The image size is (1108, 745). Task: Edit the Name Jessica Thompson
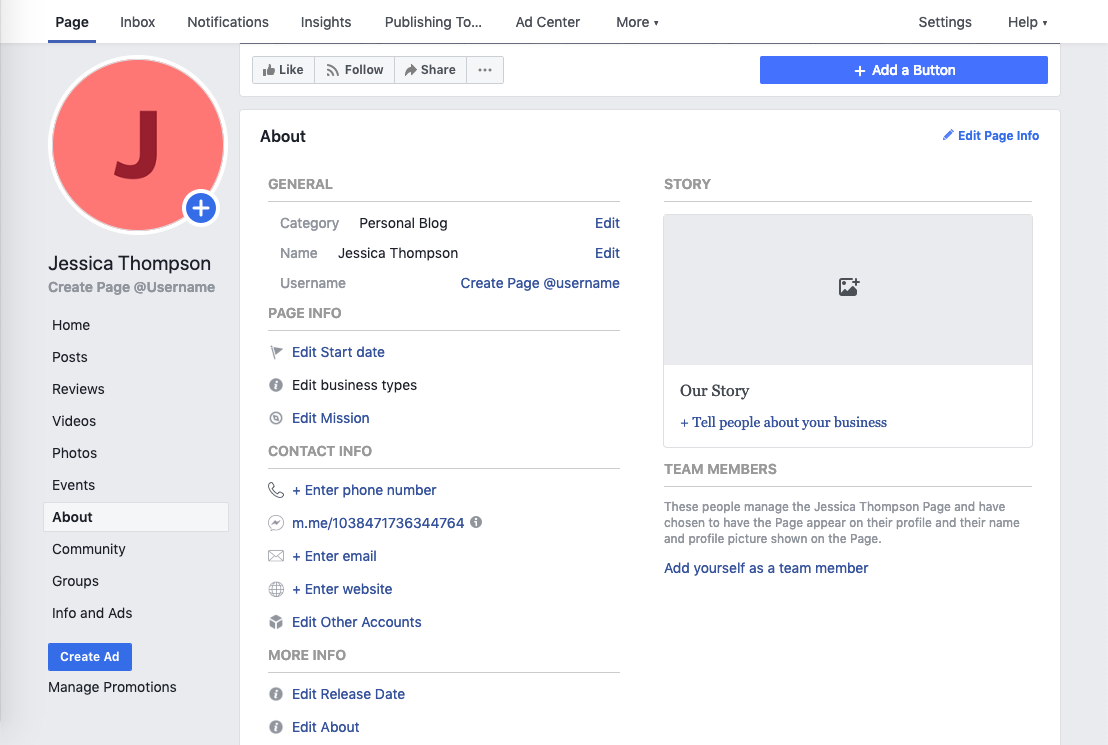coord(607,253)
